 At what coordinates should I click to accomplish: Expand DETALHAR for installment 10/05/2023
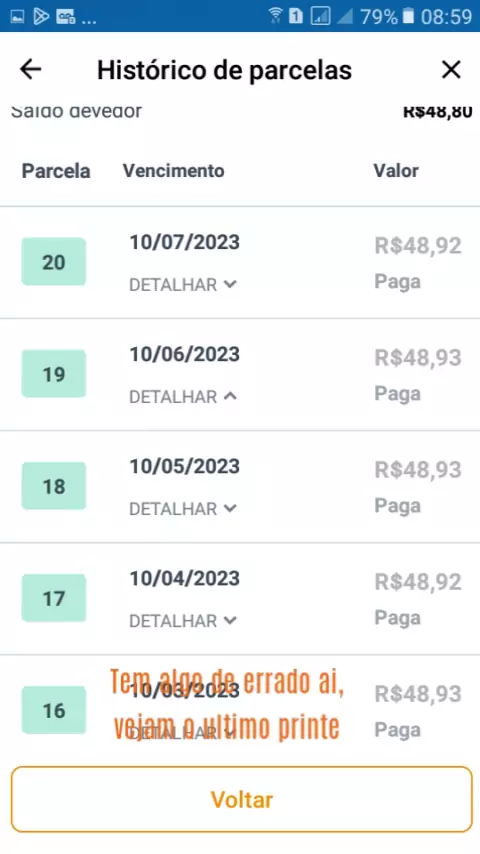tap(183, 509)
